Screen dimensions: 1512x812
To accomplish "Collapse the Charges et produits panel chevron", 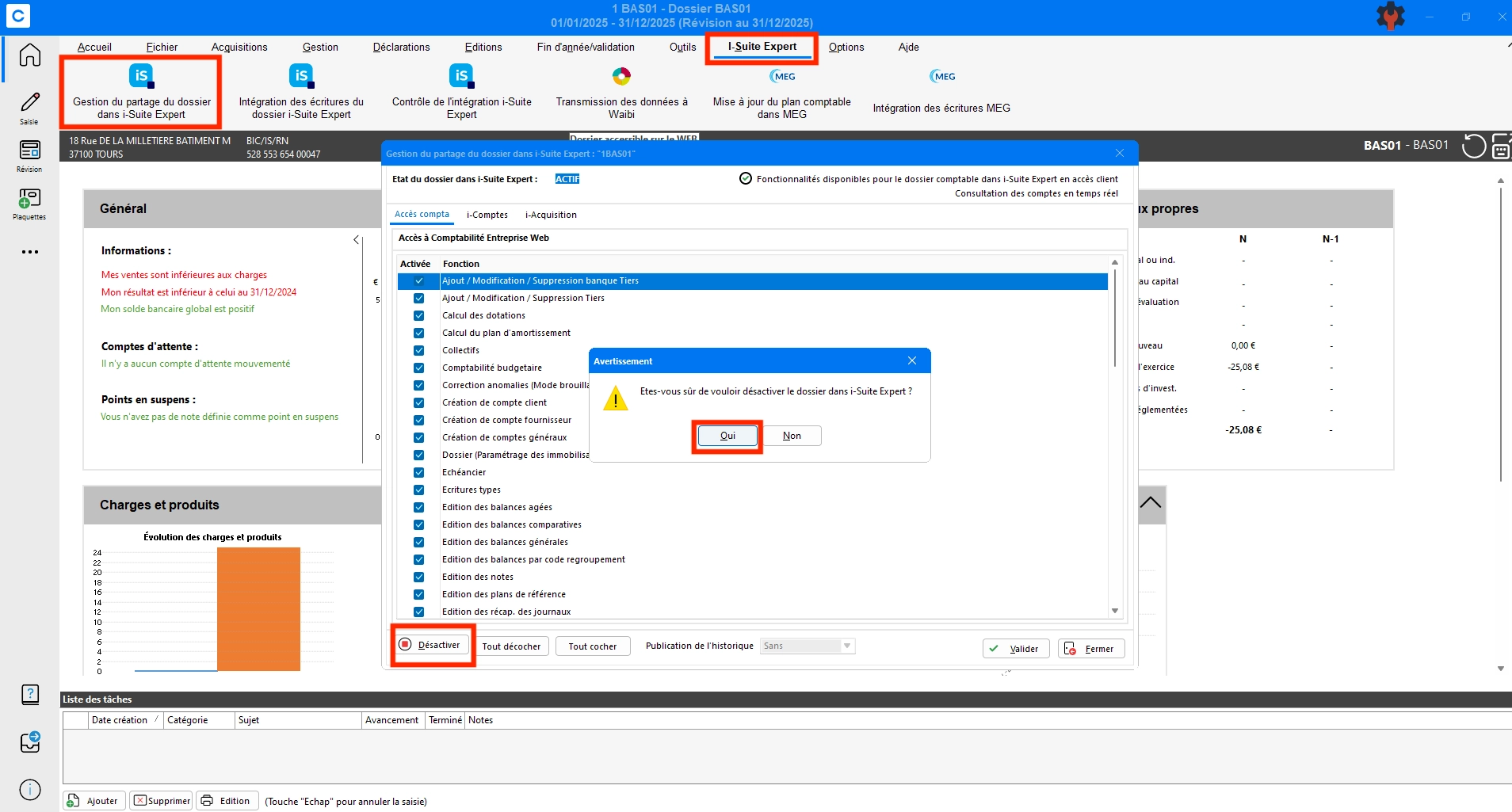I will tap(1151, 502).
